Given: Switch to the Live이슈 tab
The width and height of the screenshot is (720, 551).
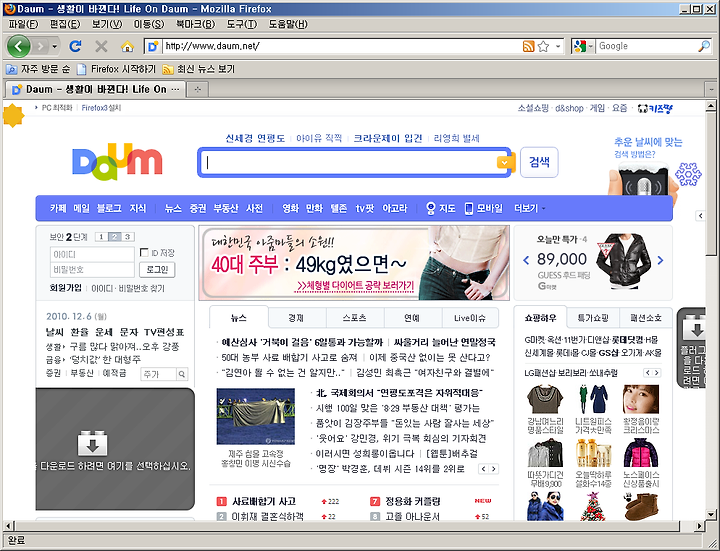Looking at the screenshot, I should [470, 318].
